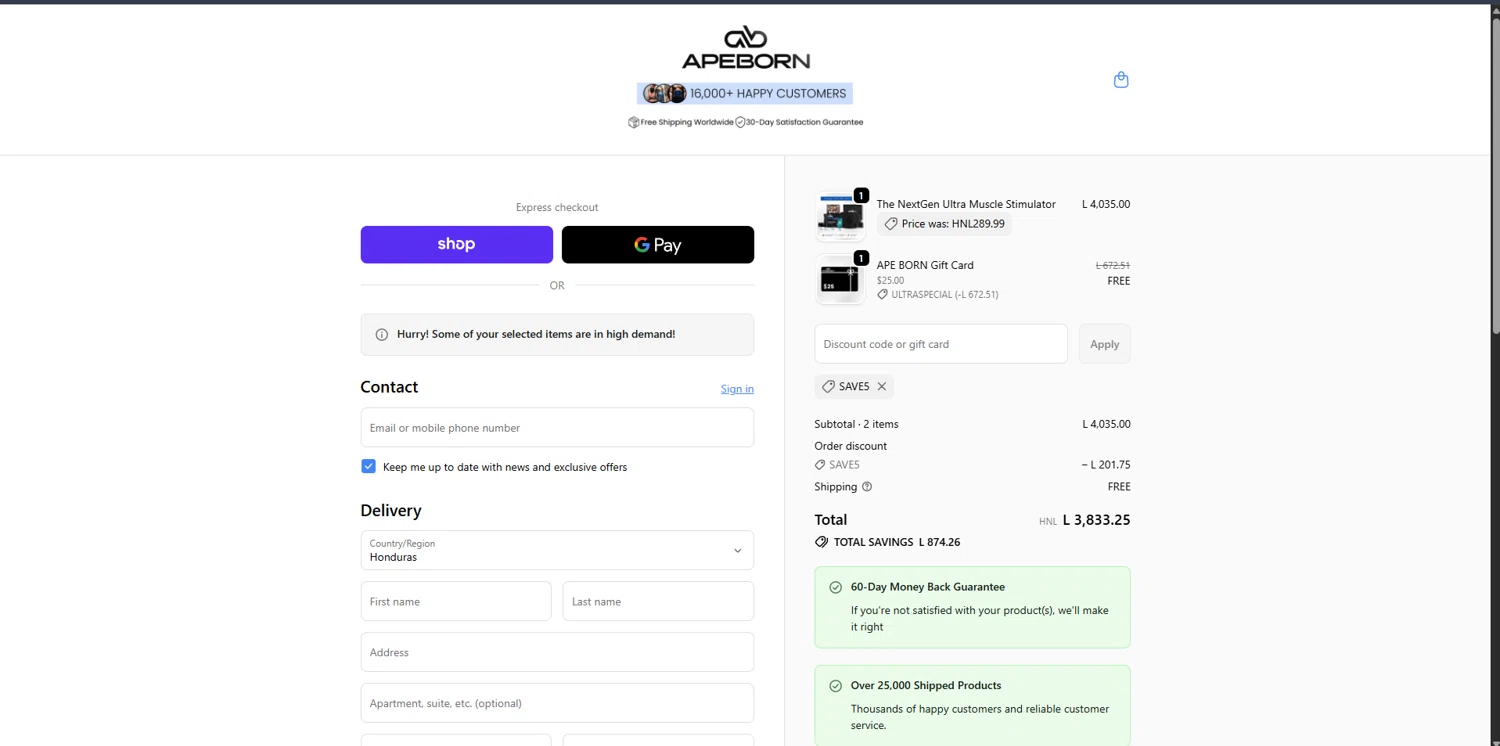1500x746 pixels.
Task: Focus the Apartment, suite, etc. field
Action: 557,704
